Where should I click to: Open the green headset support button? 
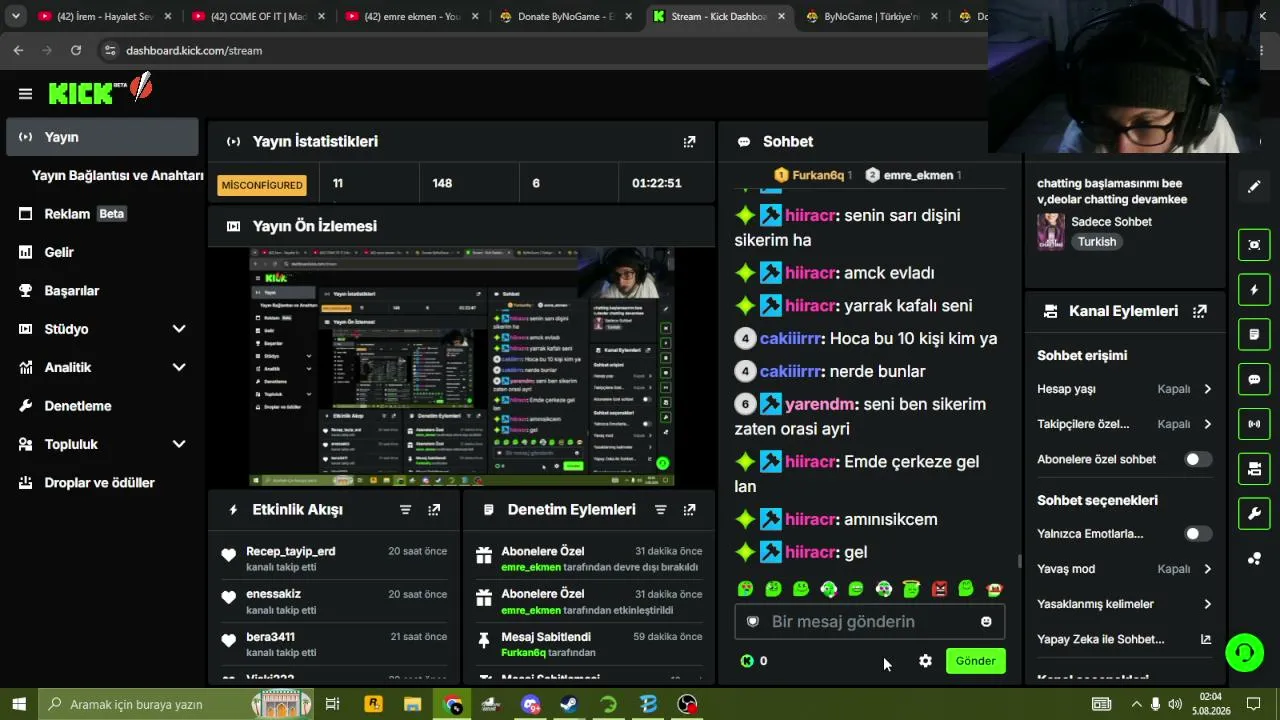[x=1245, y=653]
